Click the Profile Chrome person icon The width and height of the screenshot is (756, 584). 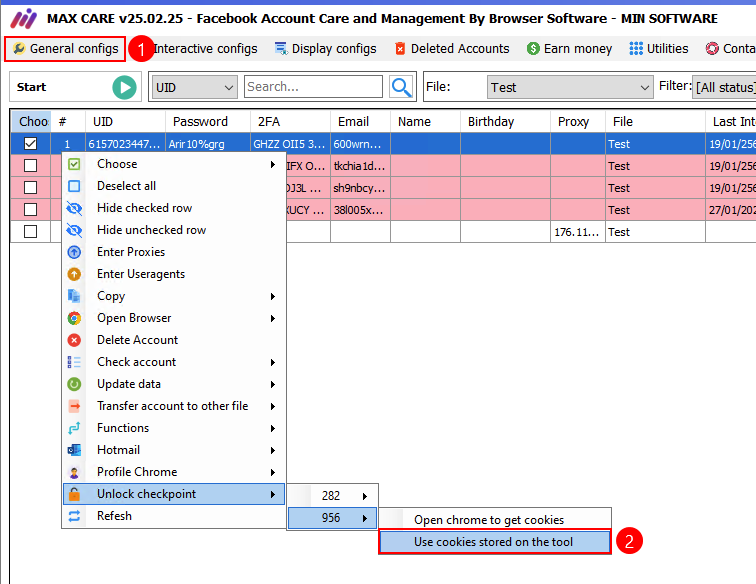(74, 473)
